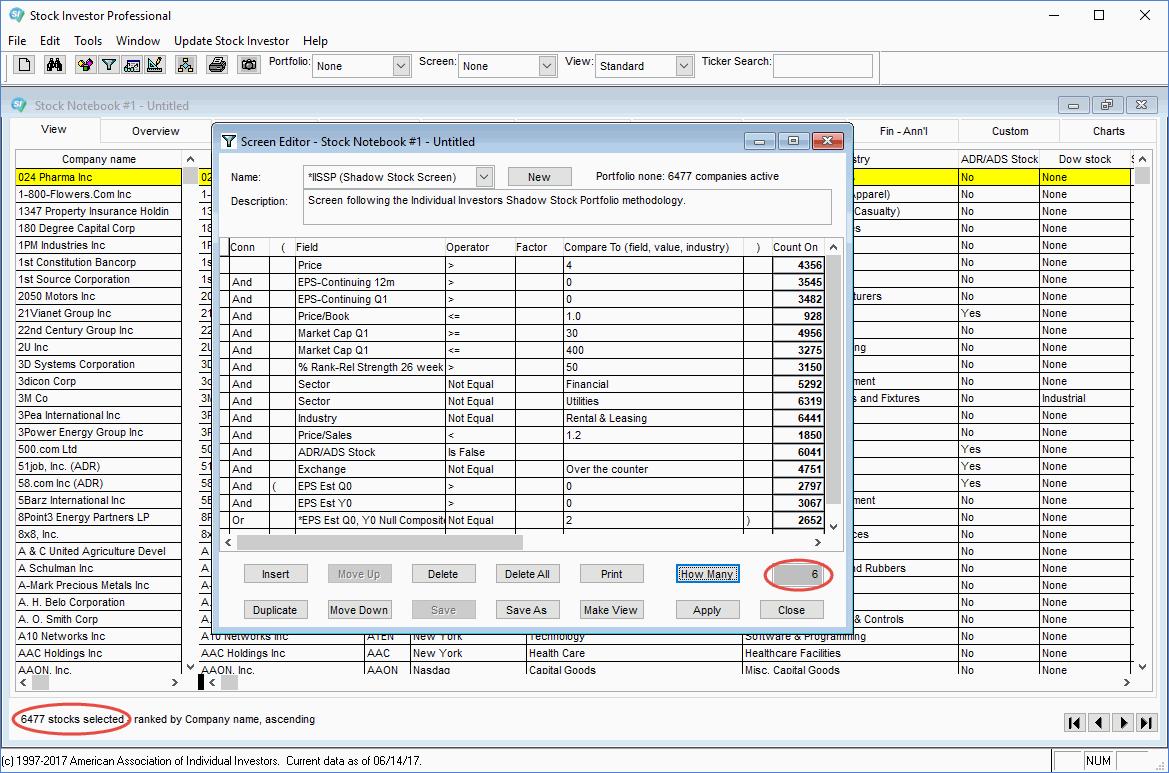Open the ticker search binoculars icon
The height and width of the screenshot is (773, 1169).
point(53,64)
